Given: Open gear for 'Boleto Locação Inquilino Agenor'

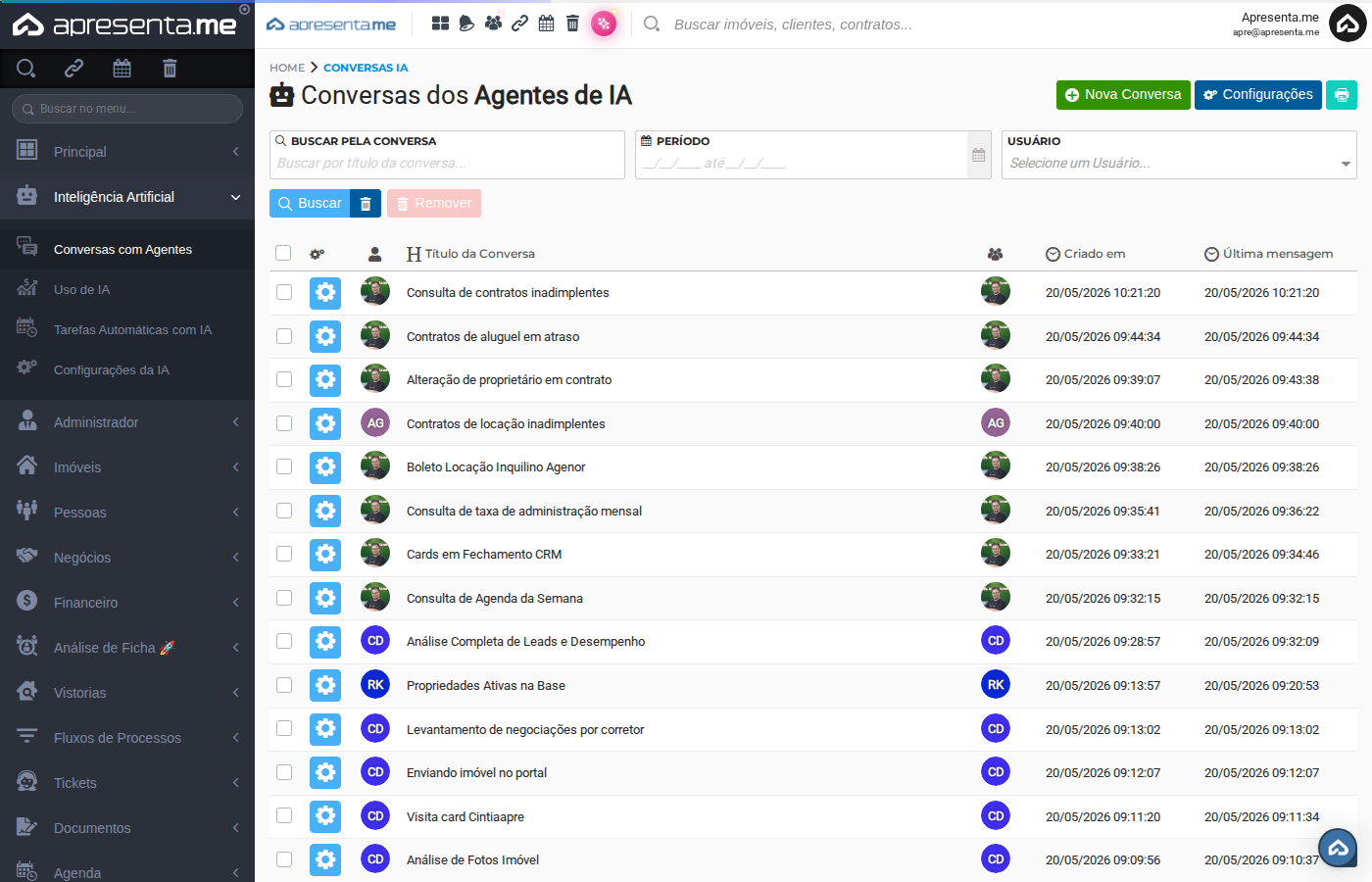Looking at the screenshot, I should 325,466.
